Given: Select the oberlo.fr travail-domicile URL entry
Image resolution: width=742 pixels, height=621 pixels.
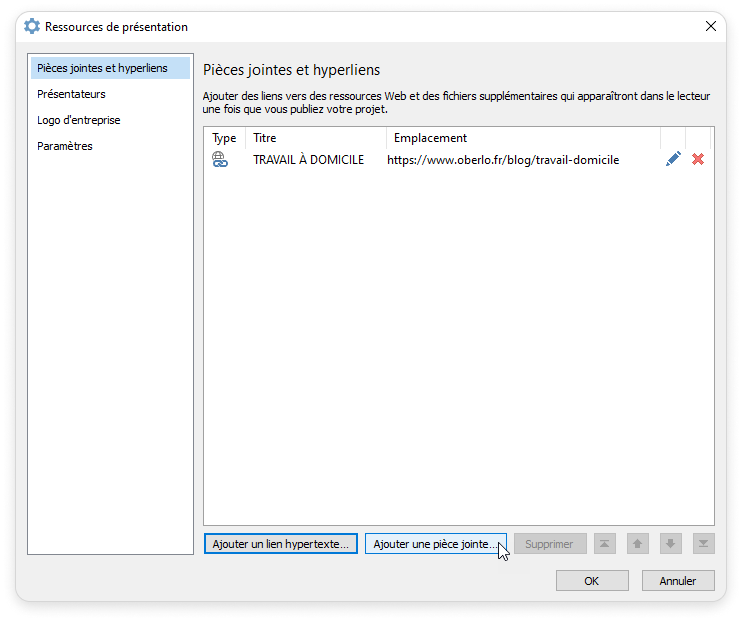Looking at the screenshot, I should point(503,160).
